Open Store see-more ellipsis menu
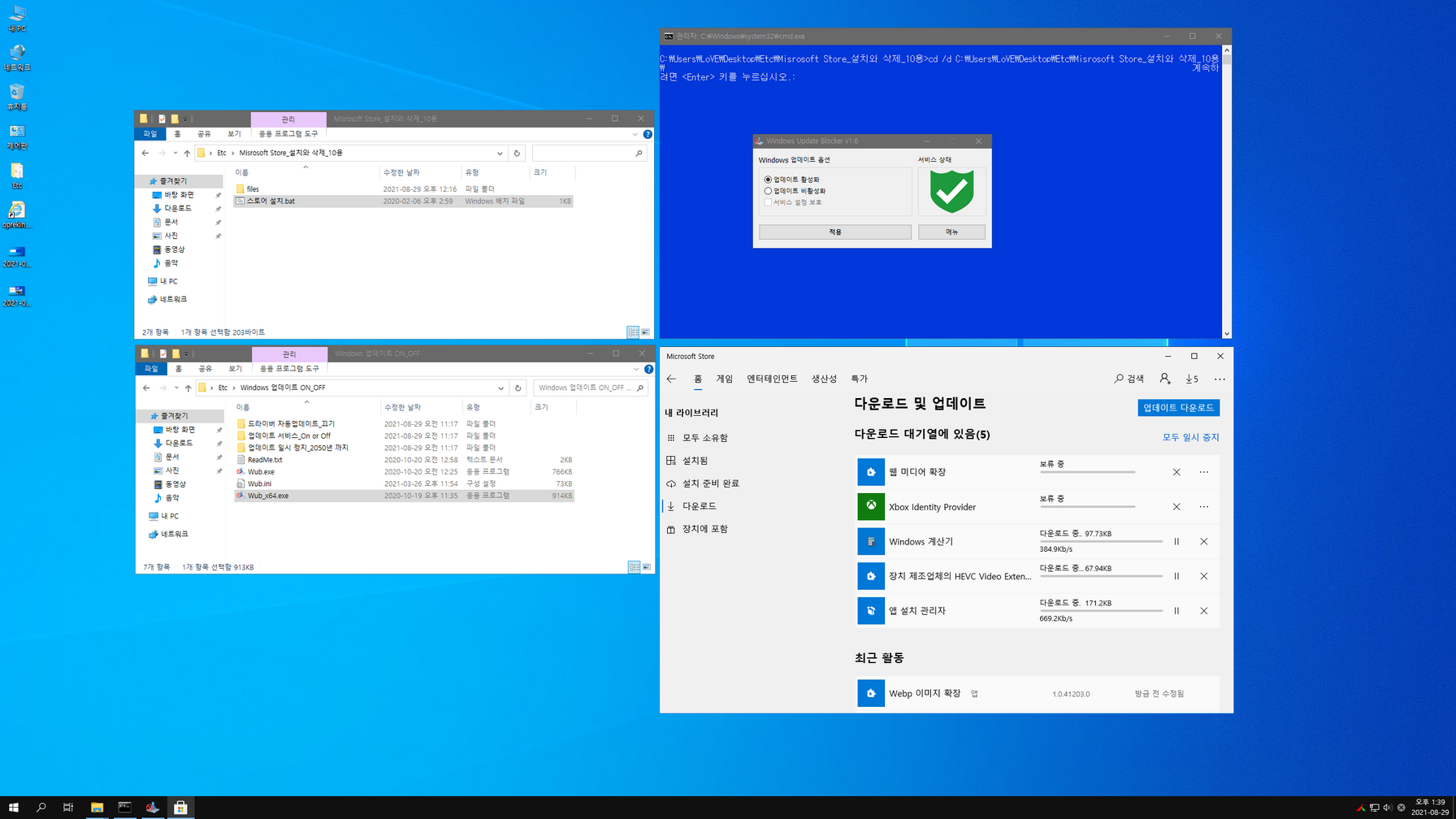 [1220, 379]
